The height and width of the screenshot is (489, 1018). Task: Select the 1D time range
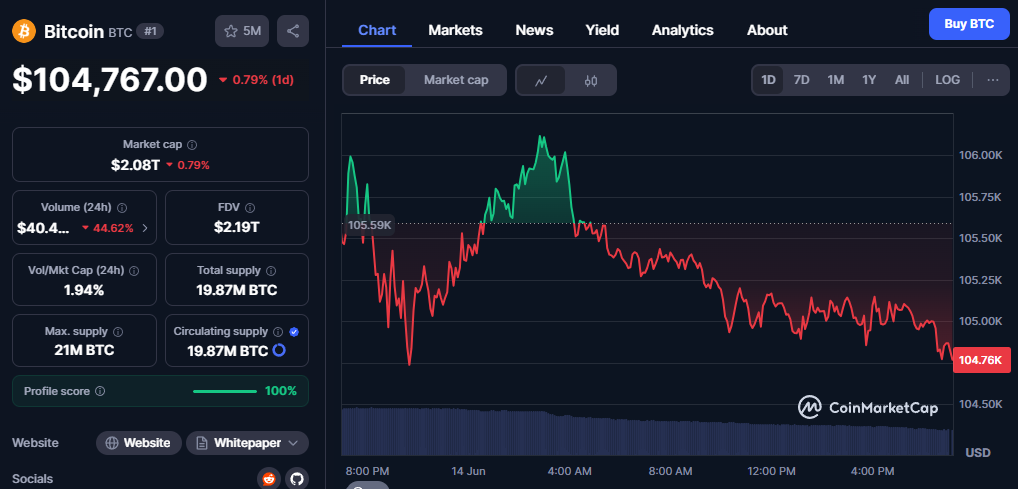768,80
